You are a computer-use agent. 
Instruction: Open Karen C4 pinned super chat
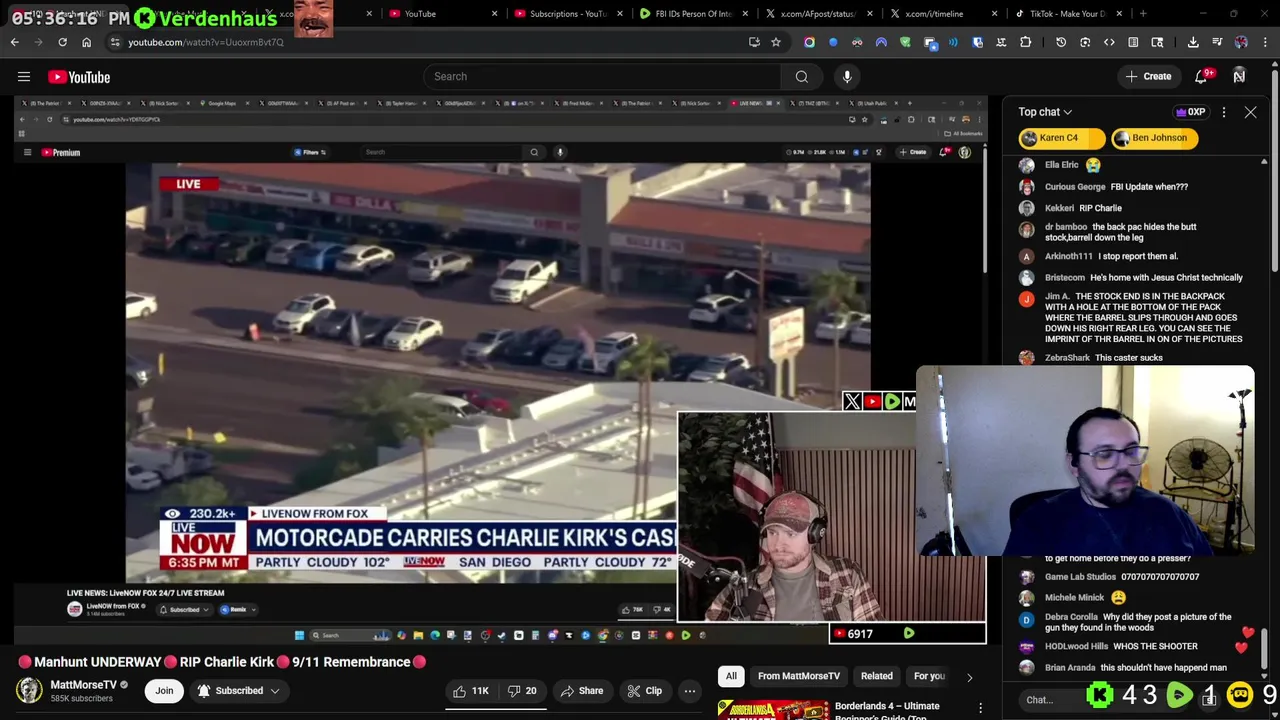1061,138
